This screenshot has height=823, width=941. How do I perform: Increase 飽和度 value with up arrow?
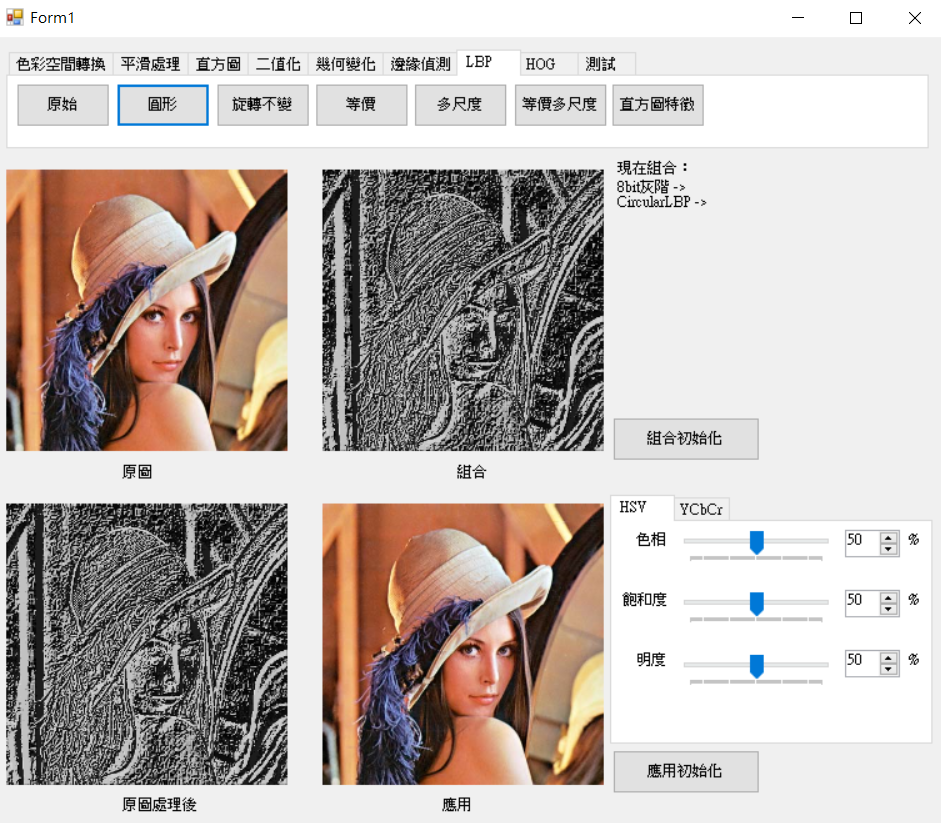[x=889, y=598]
